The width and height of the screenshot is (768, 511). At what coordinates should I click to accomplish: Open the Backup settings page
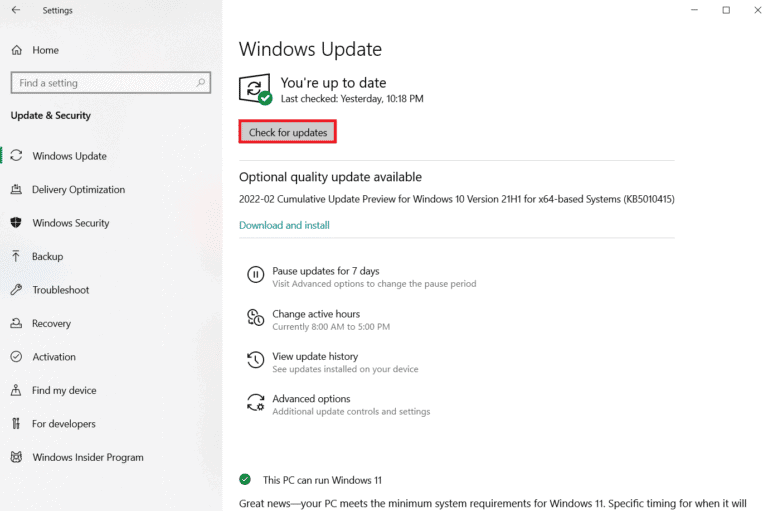(x=47, y=257)
